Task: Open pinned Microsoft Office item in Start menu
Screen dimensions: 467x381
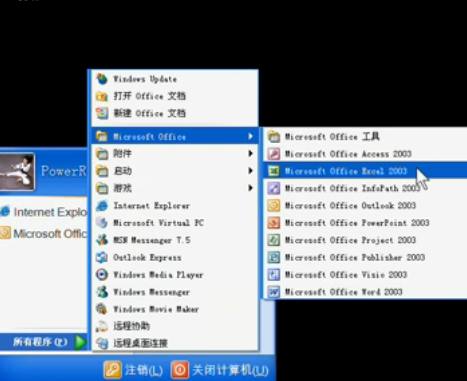Action: pos(44,233)
